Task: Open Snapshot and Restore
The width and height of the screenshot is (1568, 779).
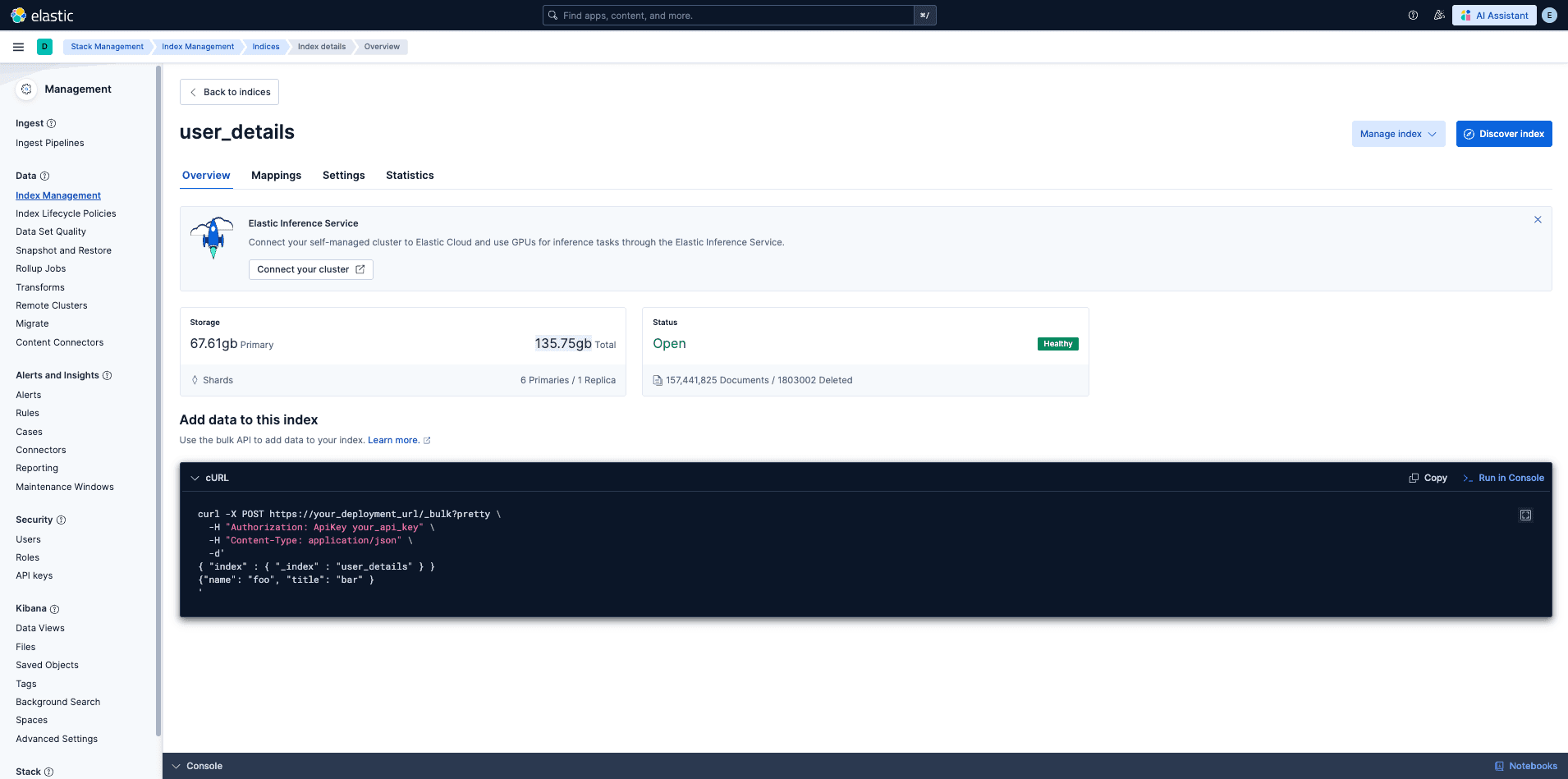Action: 63,251
